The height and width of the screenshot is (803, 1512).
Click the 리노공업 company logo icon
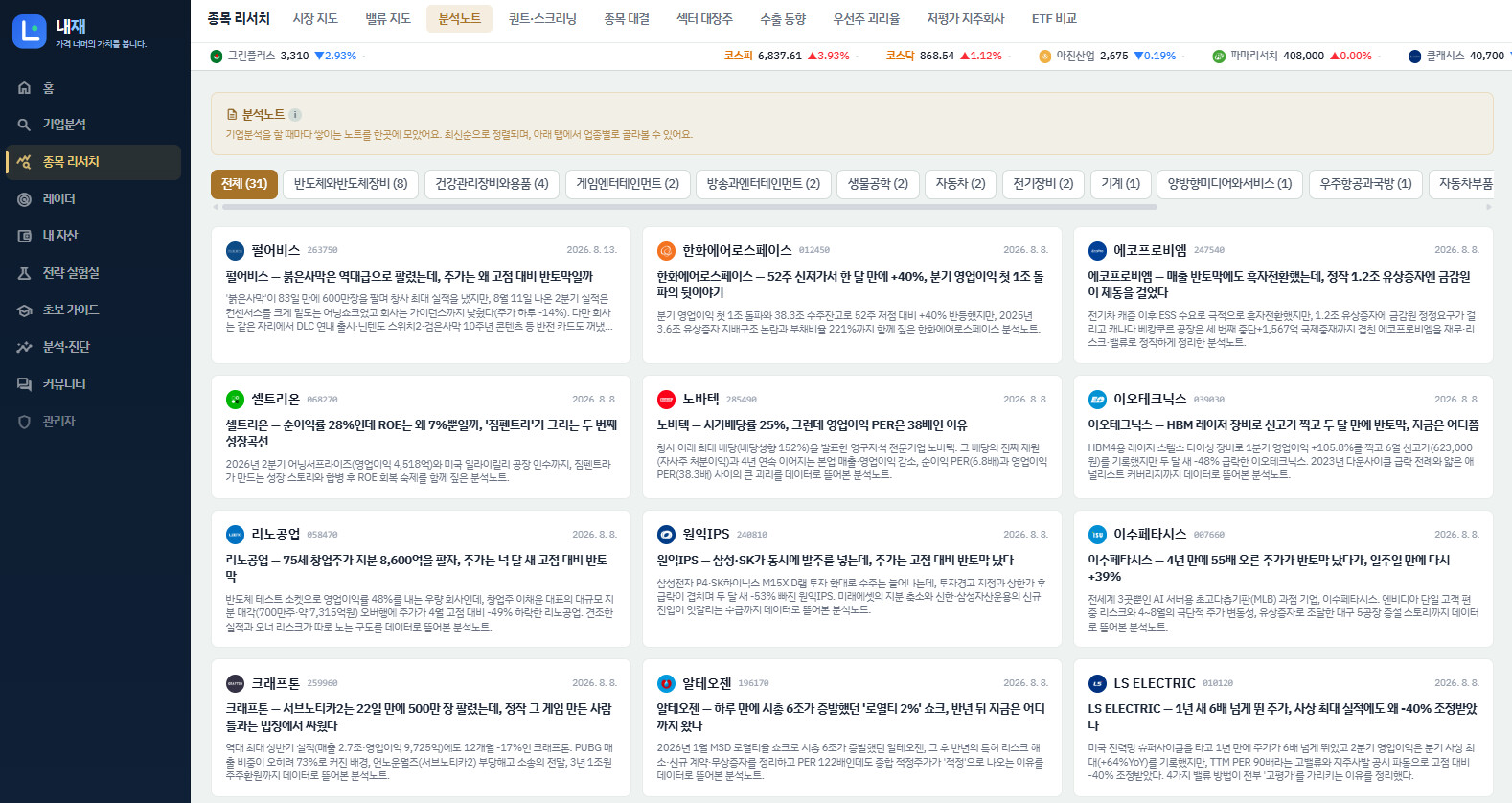[x=235, y=535]
